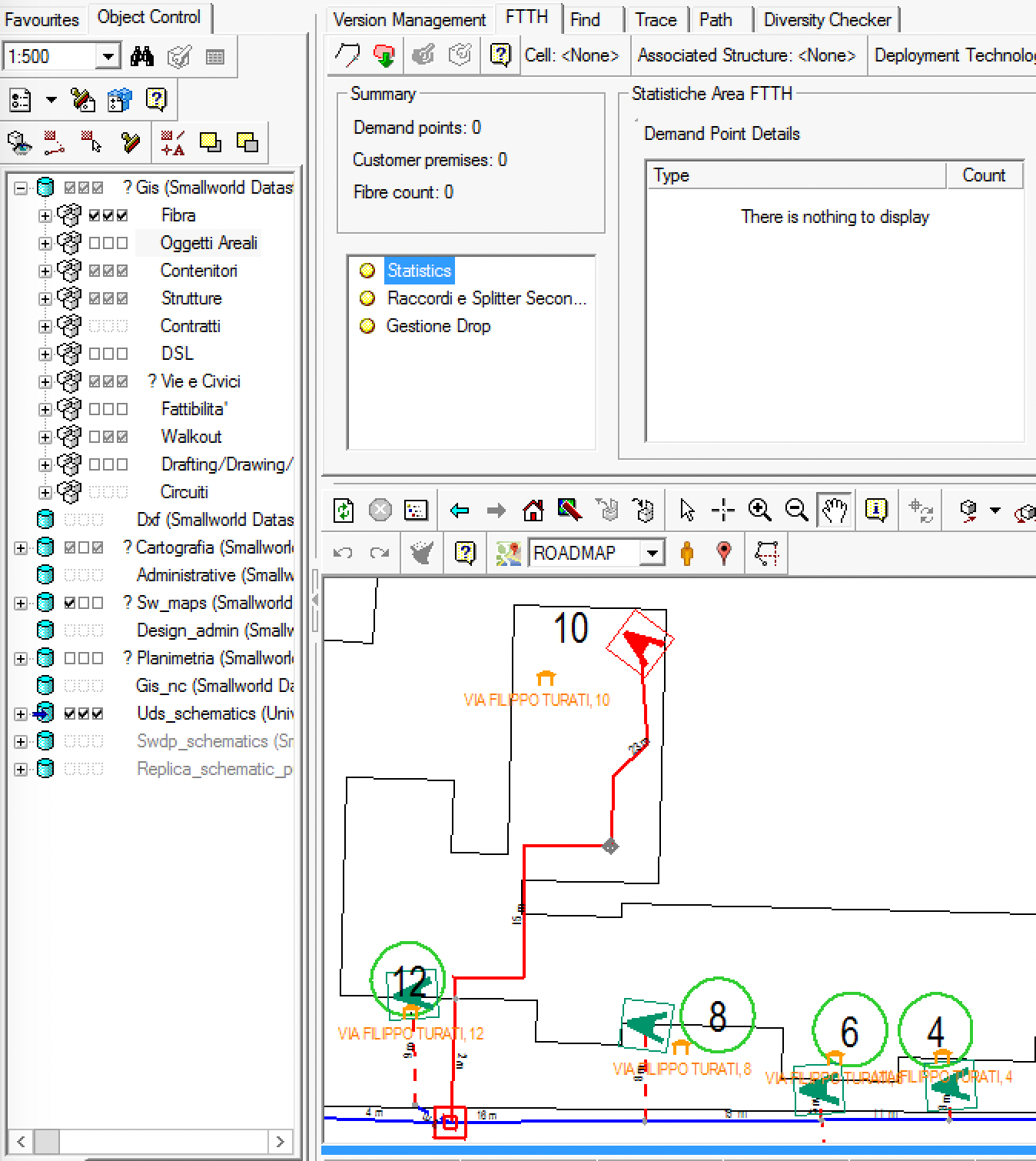Select the Gestione Drop entry
The width and height of the screenshot is (1036, 1161).
tap(438, 326)
